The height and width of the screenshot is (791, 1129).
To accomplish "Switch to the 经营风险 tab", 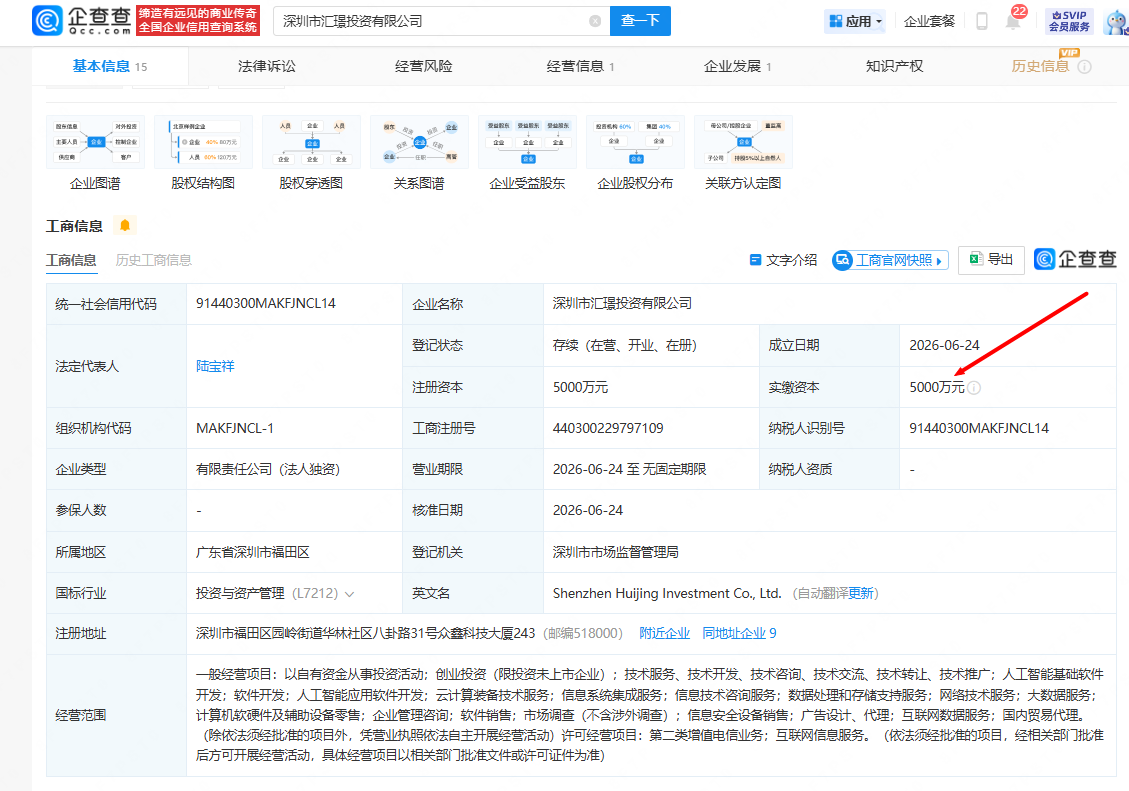I will pyautogui.click(x=423, y=66).
